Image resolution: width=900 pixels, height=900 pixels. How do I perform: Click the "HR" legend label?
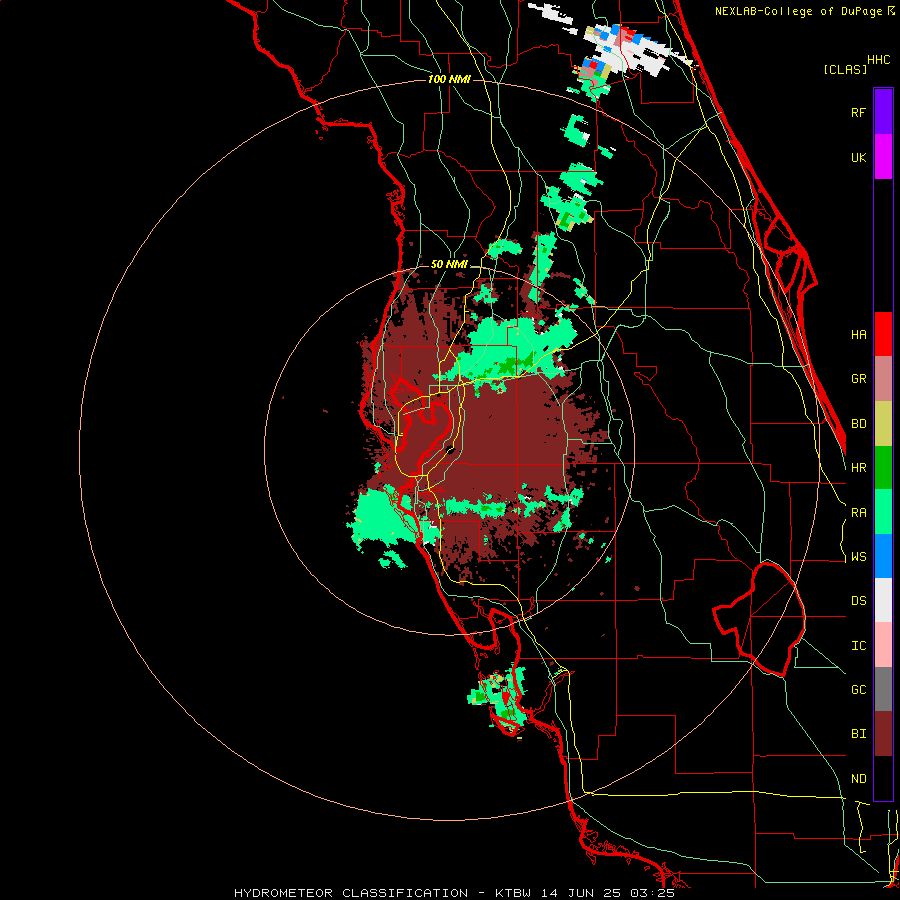[x=858, y=468]
